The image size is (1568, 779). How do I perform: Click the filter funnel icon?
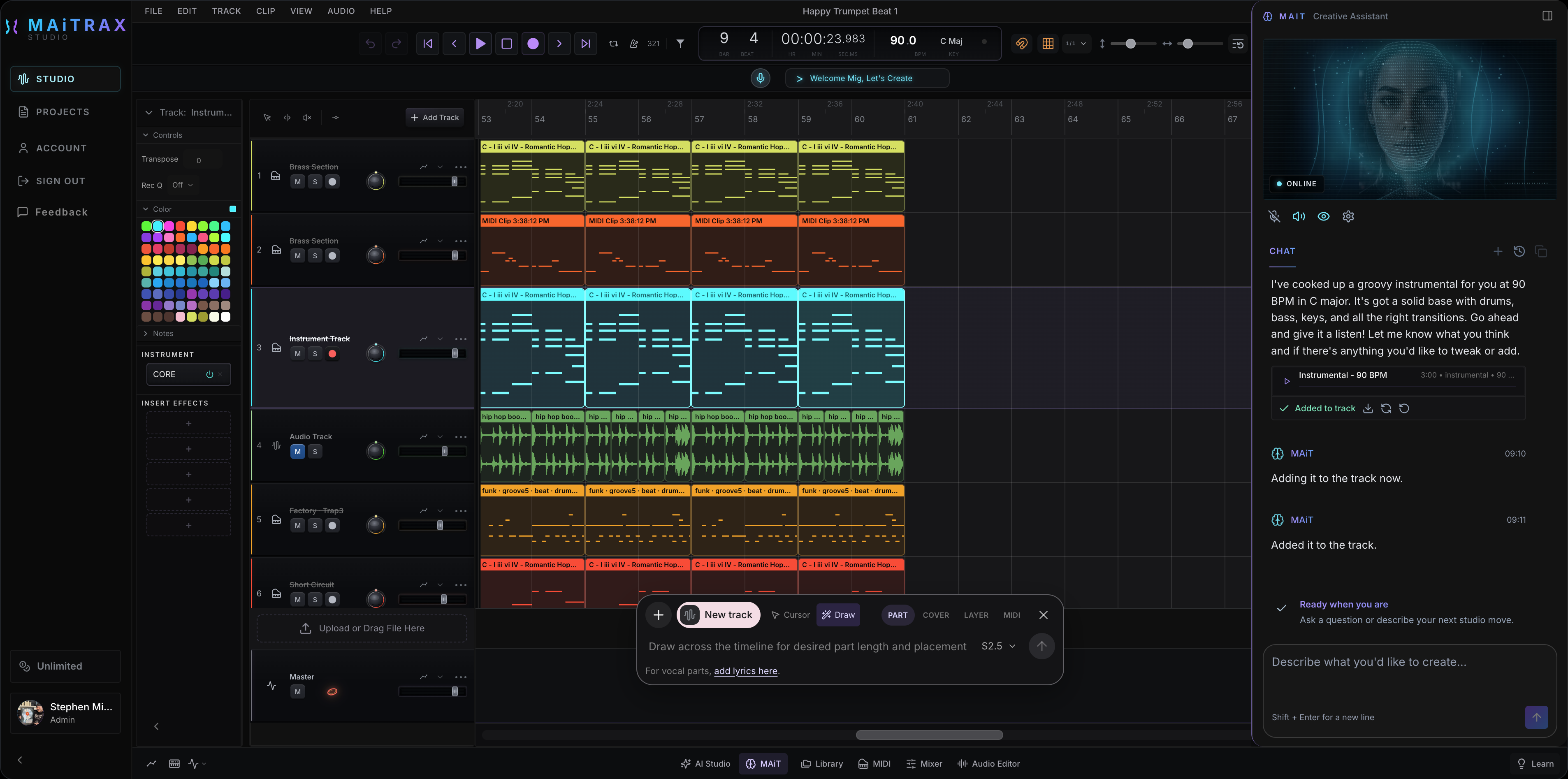pyautogui.click(x=680, y=43)
